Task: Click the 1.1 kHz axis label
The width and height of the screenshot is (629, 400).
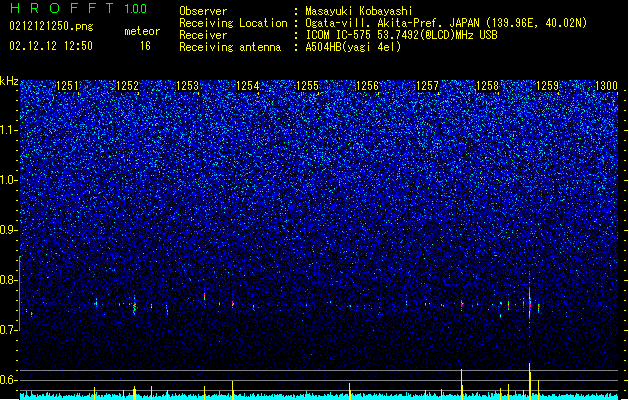Action: pyautogui.click(x=9, y=130)
